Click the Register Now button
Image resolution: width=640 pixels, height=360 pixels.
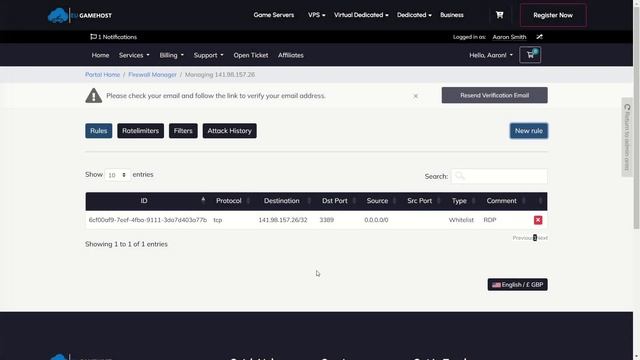[x=553, y=16]
